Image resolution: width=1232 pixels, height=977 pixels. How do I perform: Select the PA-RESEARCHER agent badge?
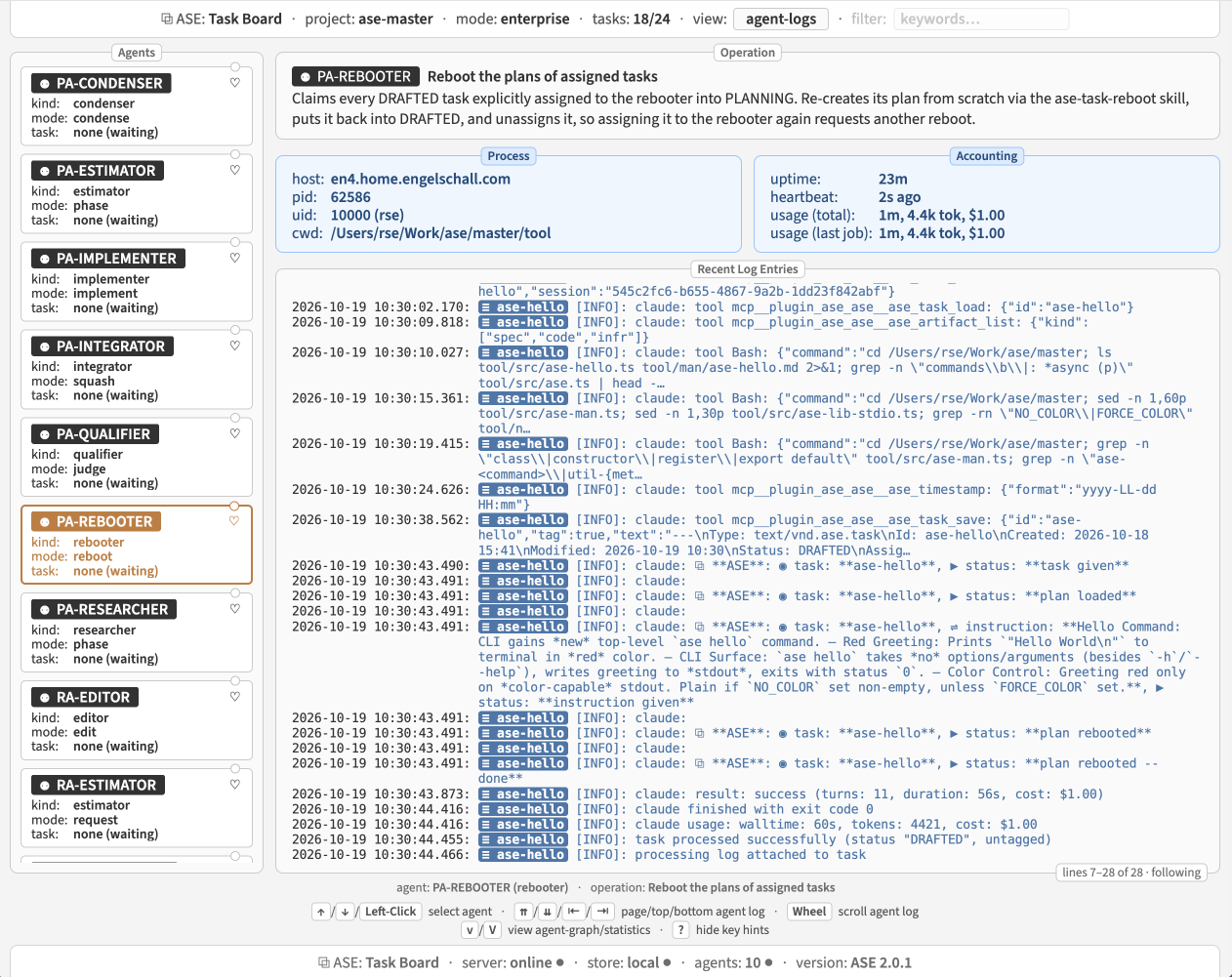point(104,609)
